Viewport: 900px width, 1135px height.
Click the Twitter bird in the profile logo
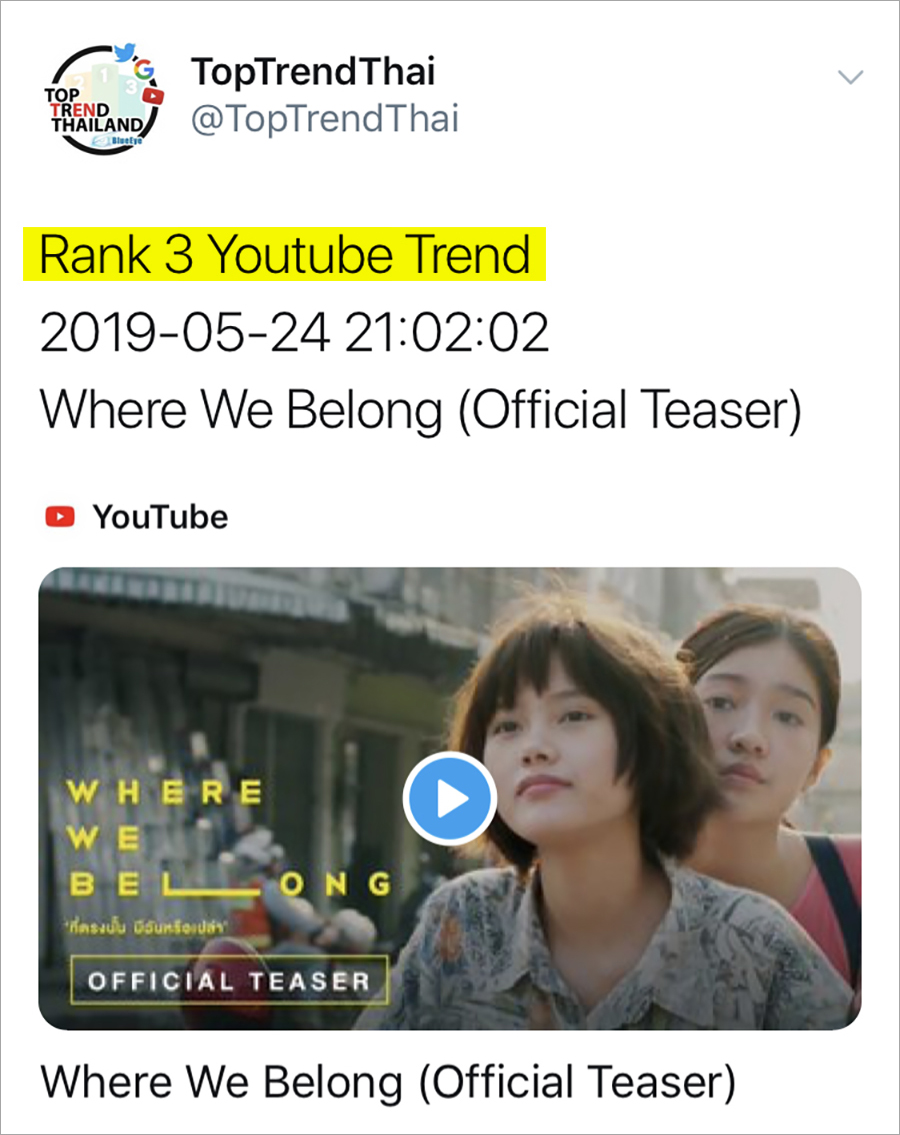tap(125, 53)
